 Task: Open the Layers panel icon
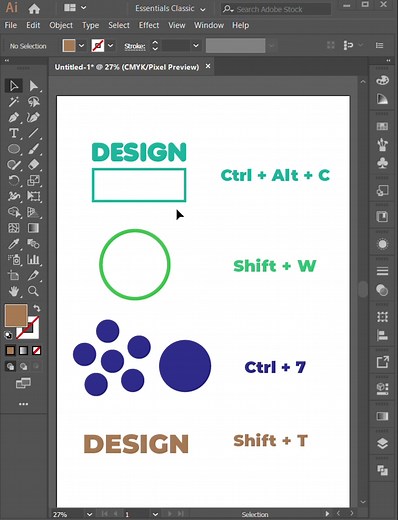tap(382, 444)
